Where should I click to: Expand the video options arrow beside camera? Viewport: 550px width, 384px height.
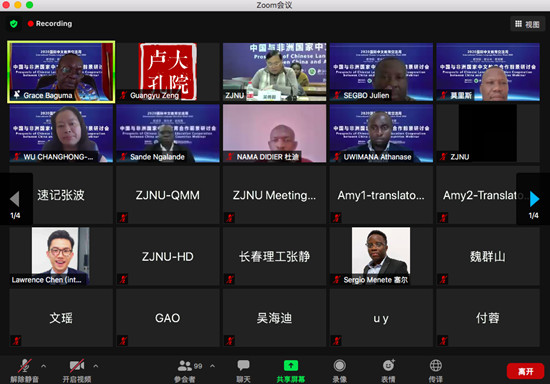pyautogui.click(x=96, y=366)
